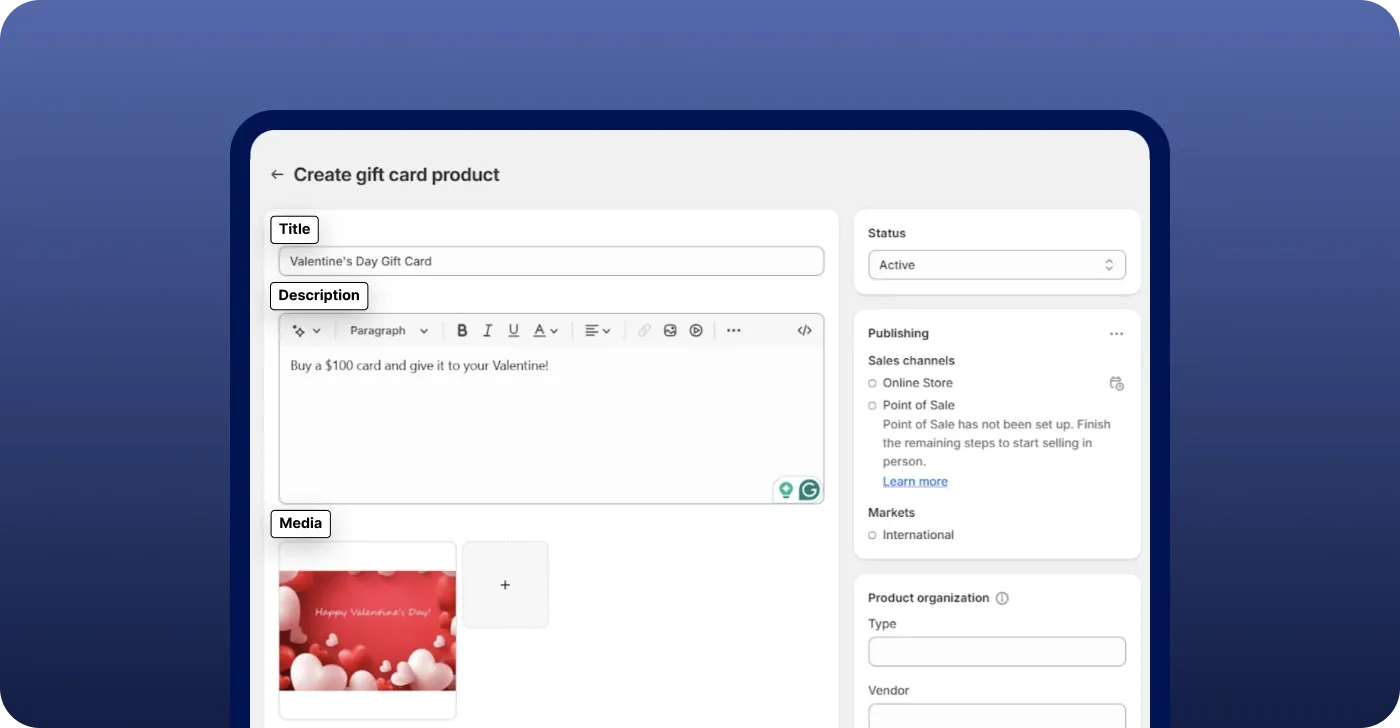This screenshot has height=728, width=1400.
Task: Toggle underline formatting
Action: [x=513, y=330]
